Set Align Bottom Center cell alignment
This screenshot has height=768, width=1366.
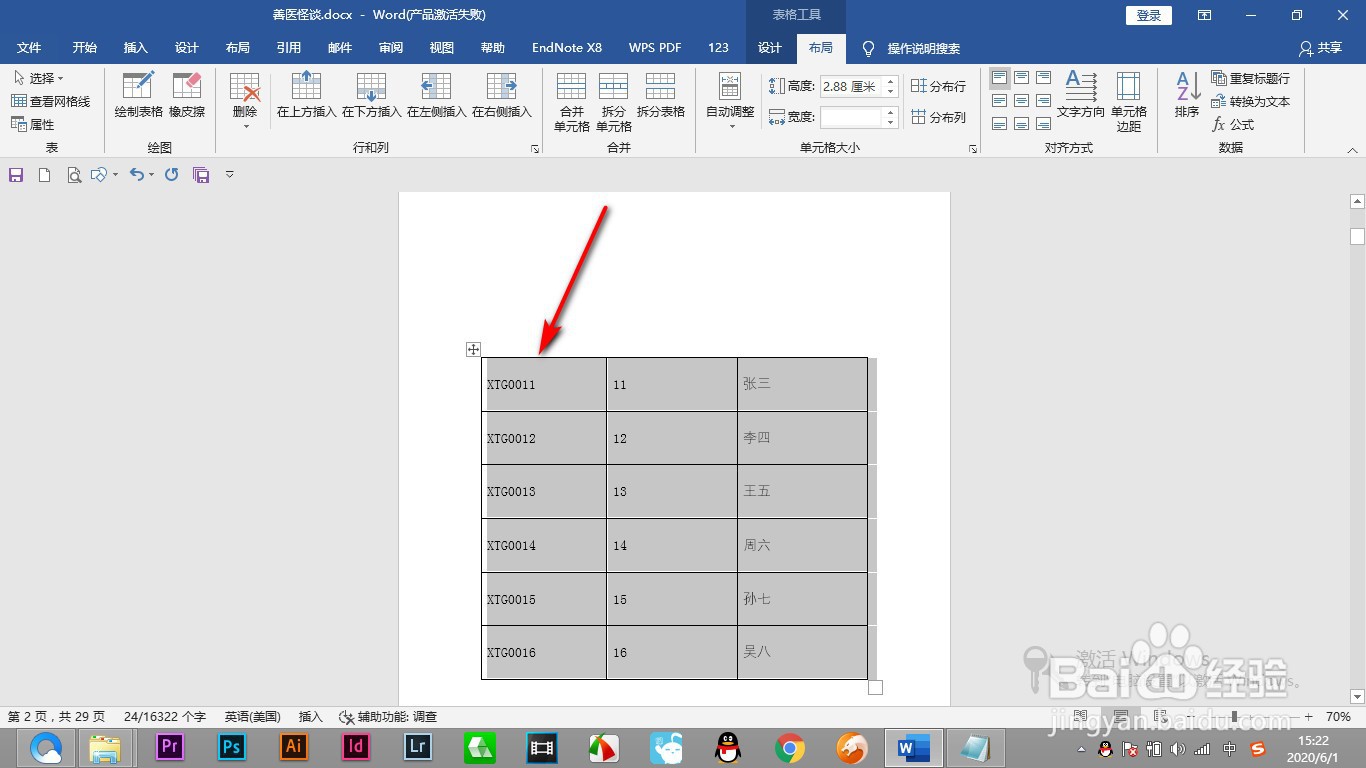(x=1022, y=124)
